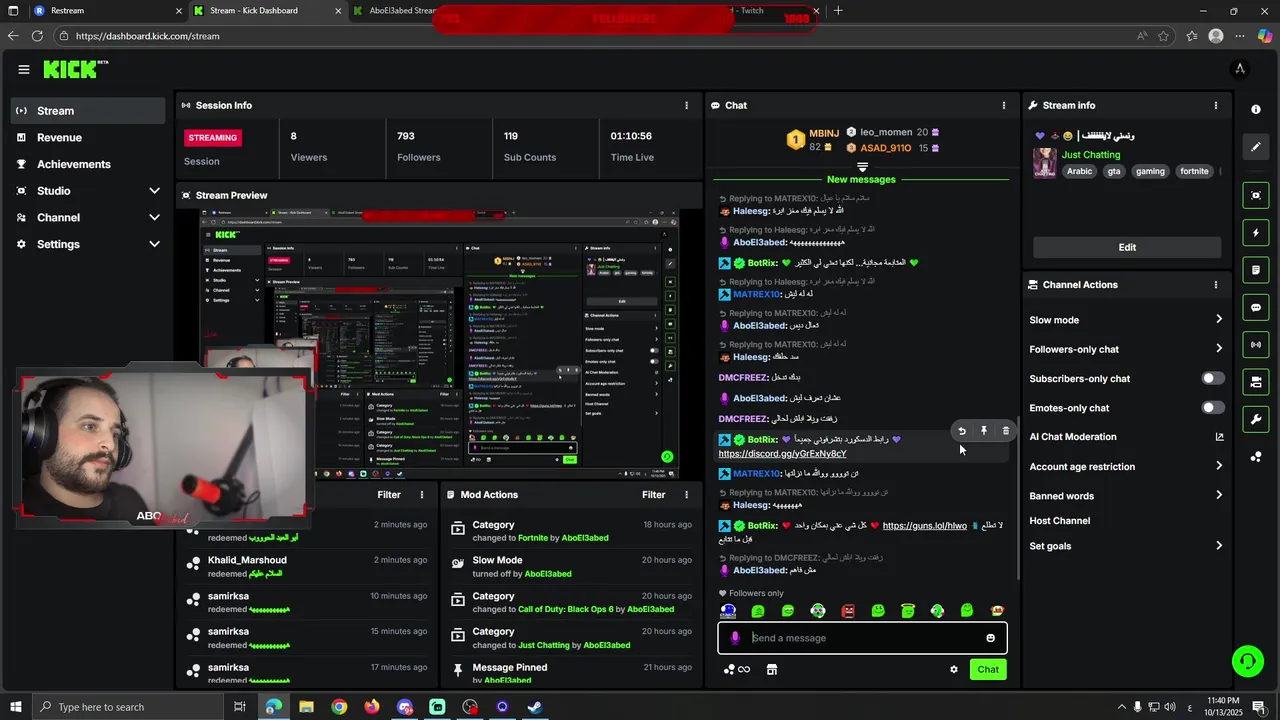Open chat settings gear next to Chat button

pos(953,669)
